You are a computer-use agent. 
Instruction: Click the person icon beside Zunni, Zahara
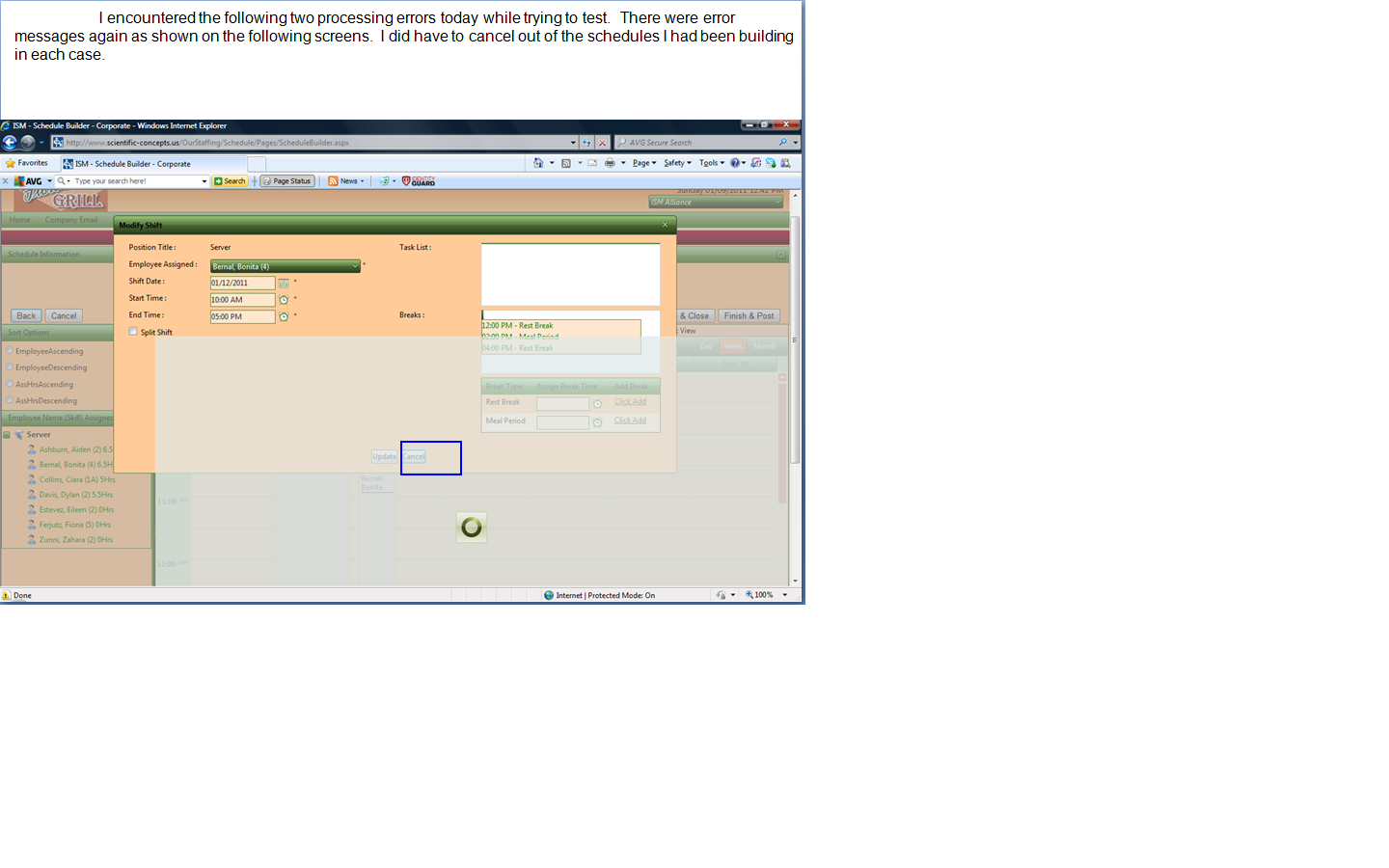point(32,540)
